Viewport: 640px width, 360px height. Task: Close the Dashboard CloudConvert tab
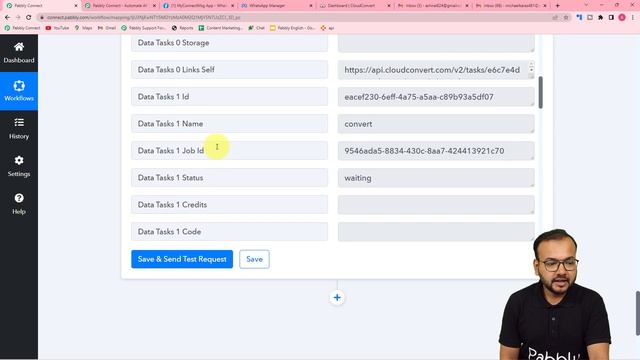(x=389, y=6)
